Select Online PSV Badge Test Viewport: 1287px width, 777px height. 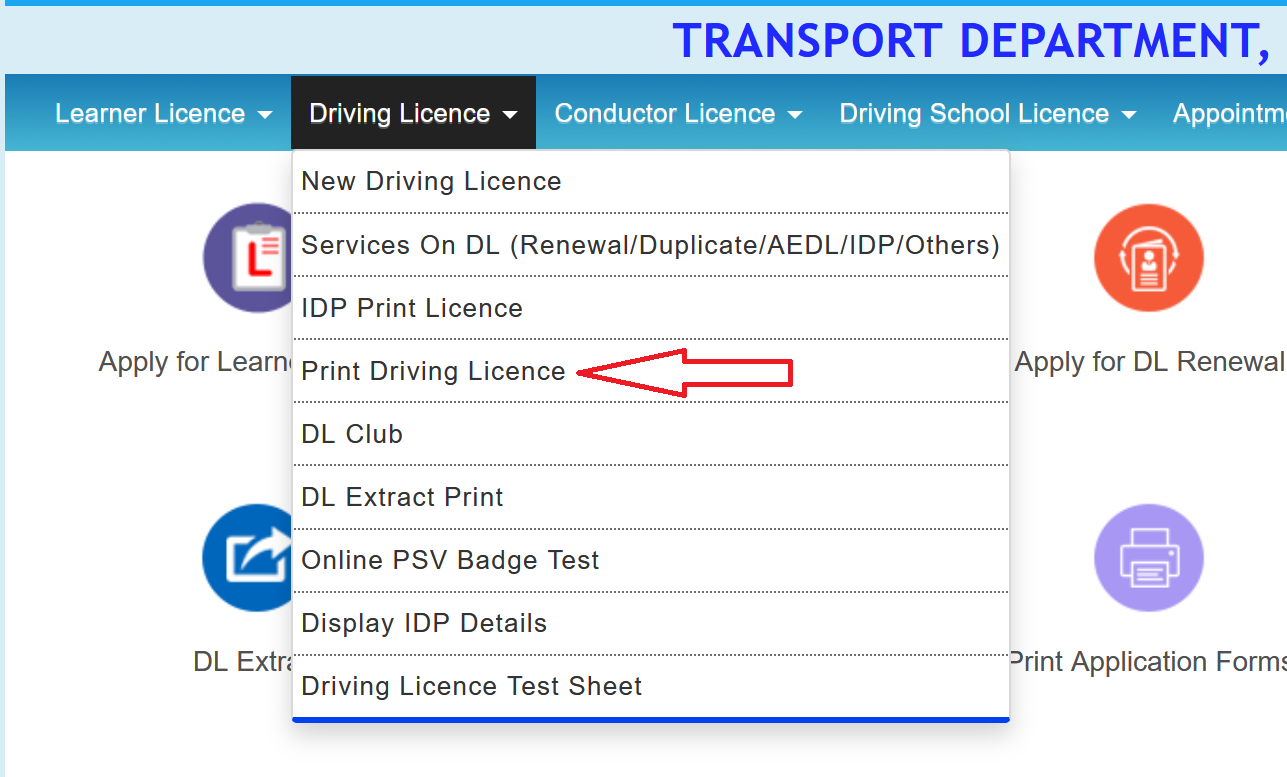(450, 560)
